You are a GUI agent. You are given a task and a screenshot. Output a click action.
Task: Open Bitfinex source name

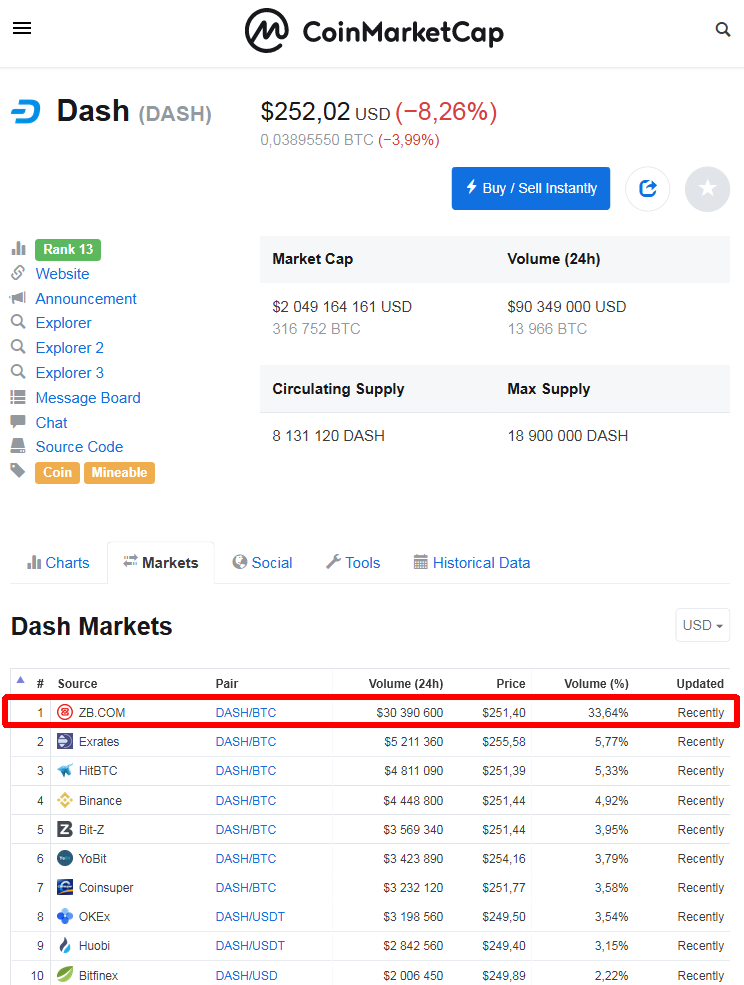99,975
